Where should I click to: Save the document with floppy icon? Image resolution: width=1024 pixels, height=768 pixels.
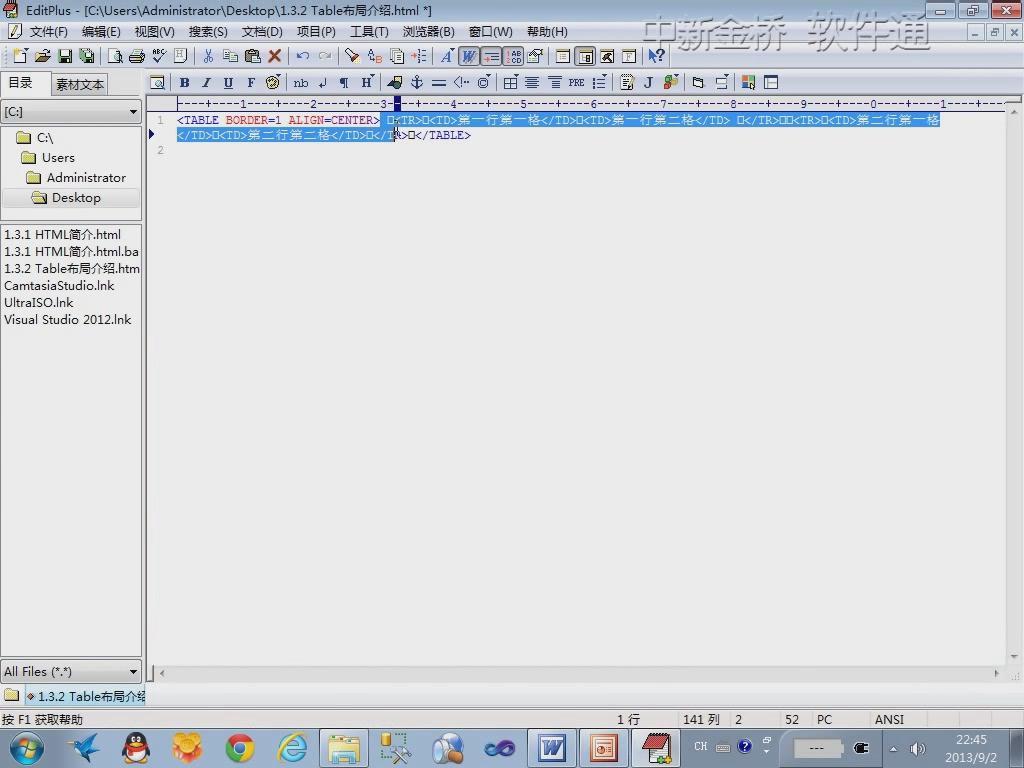(65, 56)
